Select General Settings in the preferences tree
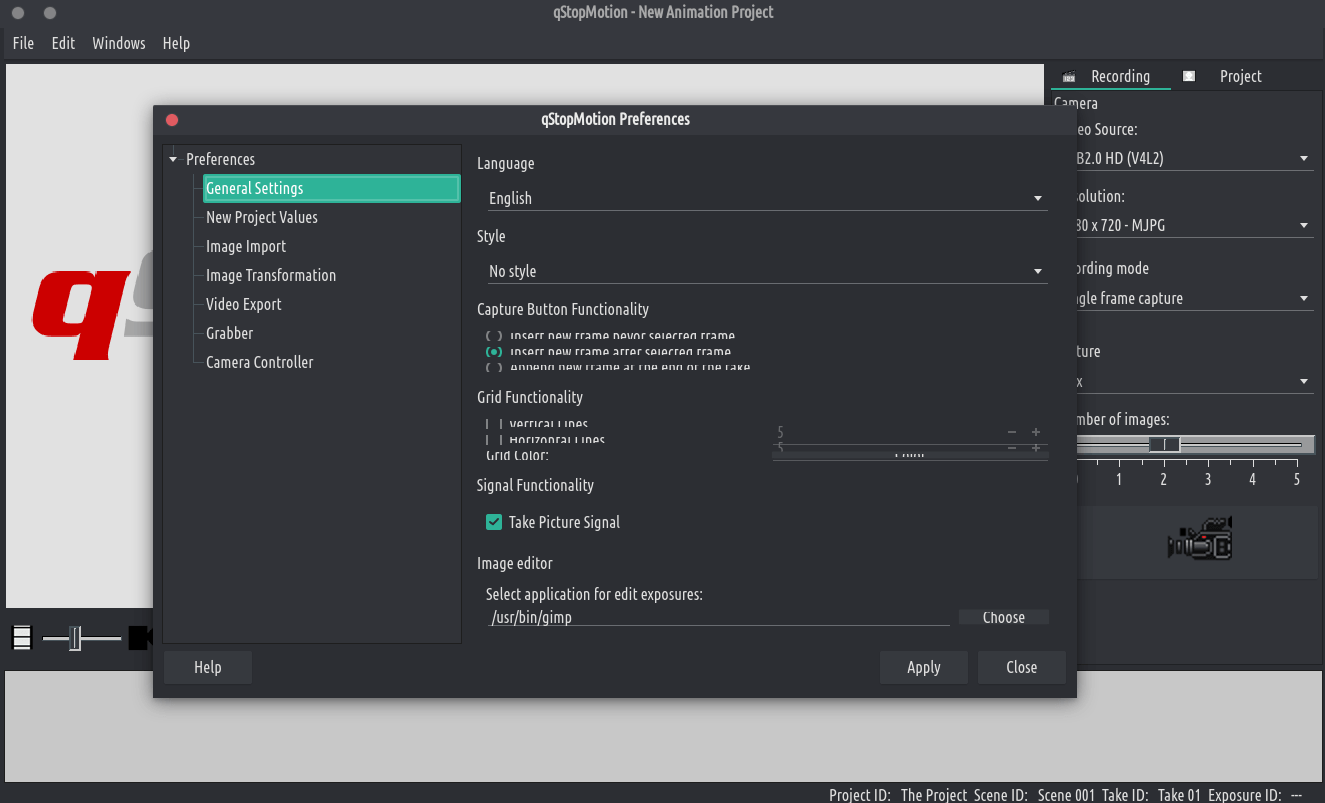Viewport: 1325px width, 803px height. (331, 188)
